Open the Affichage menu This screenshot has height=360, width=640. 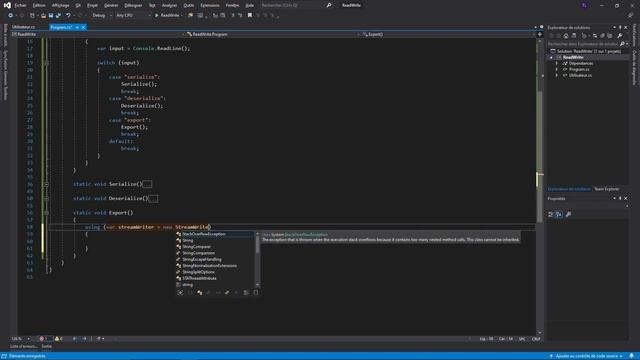pos(60,5)
